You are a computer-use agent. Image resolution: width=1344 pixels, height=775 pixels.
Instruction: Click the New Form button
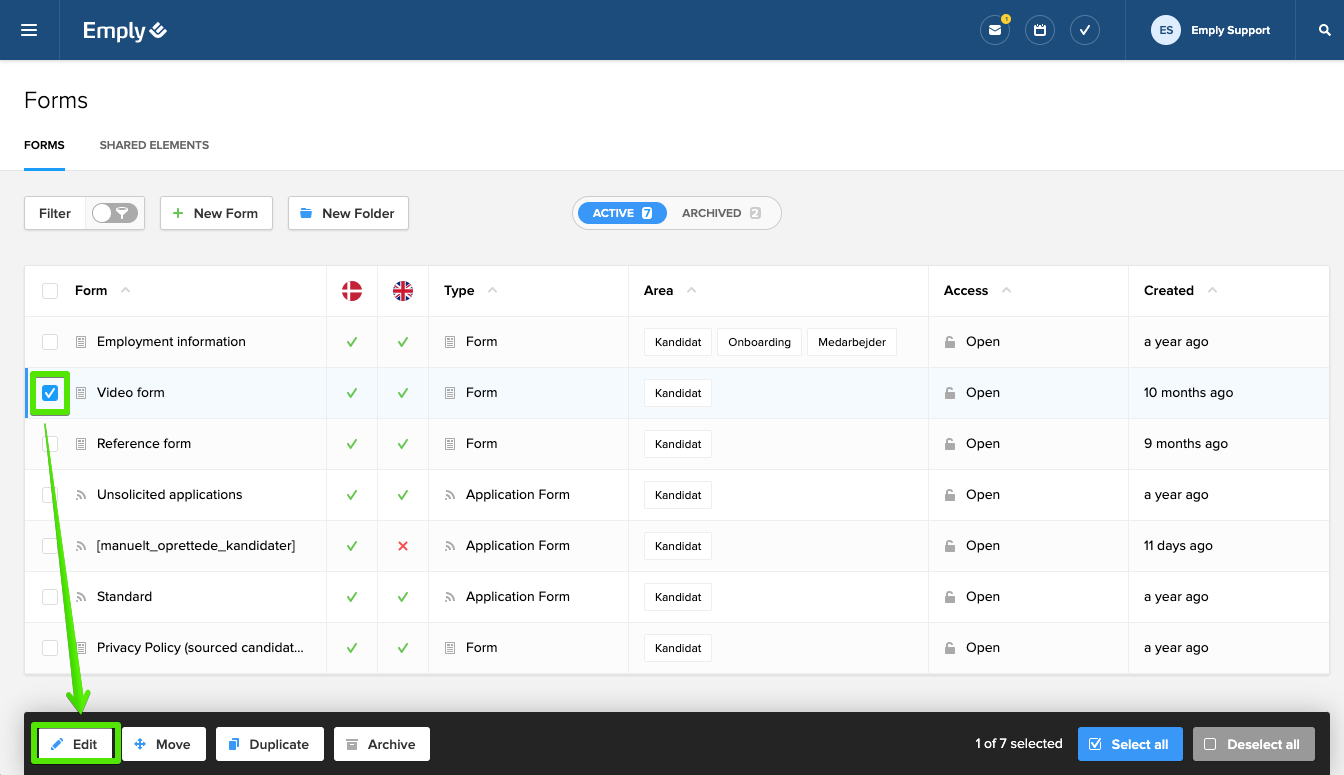point(216,213)
